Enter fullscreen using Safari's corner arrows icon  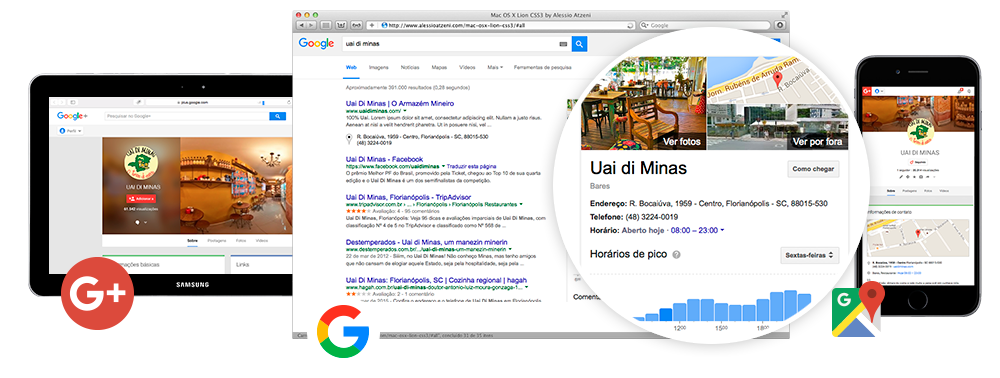coord(784,14)
